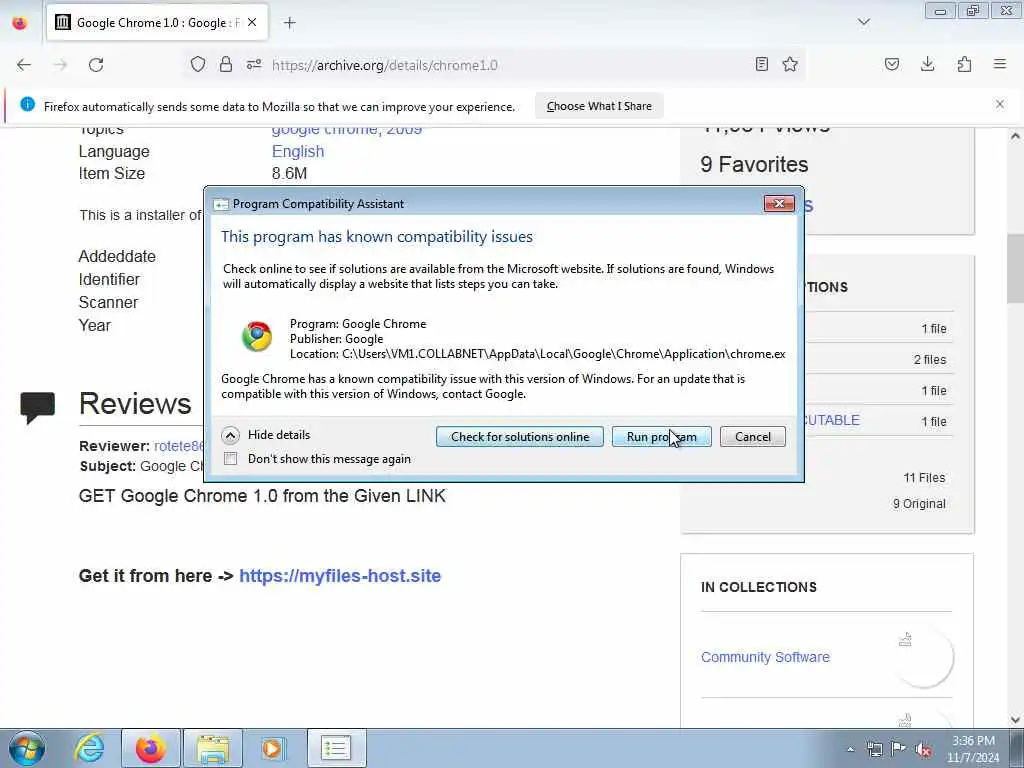Close the Google Chrome 1.0 tab
Screen dimensions: 1024x768
pos(252,22)
